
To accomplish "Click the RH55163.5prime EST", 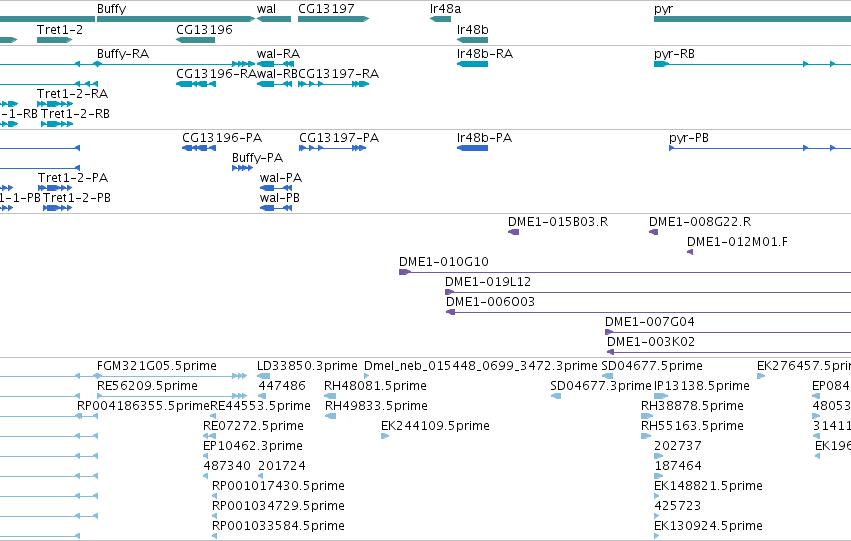I will [646, 436].
